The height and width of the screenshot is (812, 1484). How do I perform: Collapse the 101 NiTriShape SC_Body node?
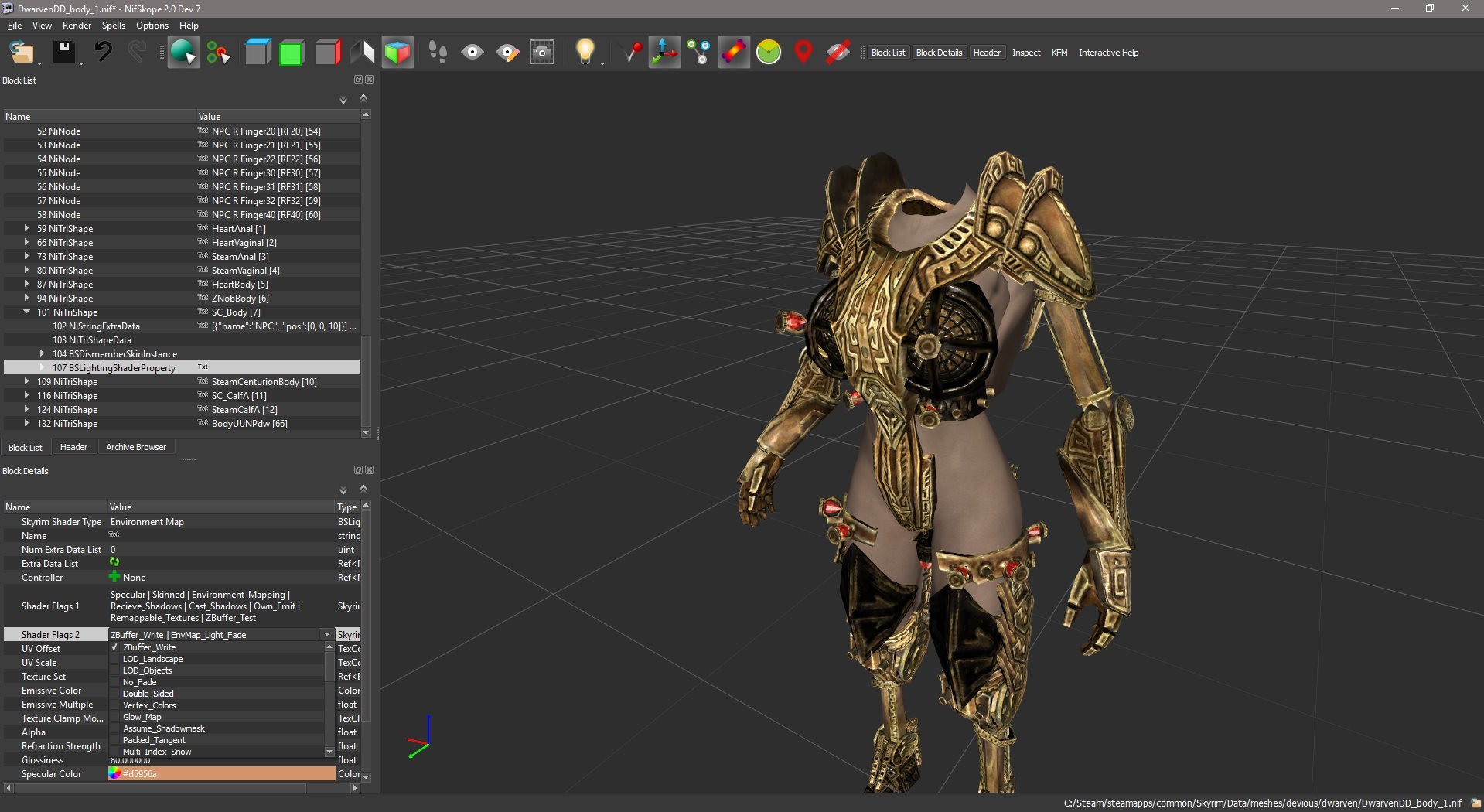26,312
